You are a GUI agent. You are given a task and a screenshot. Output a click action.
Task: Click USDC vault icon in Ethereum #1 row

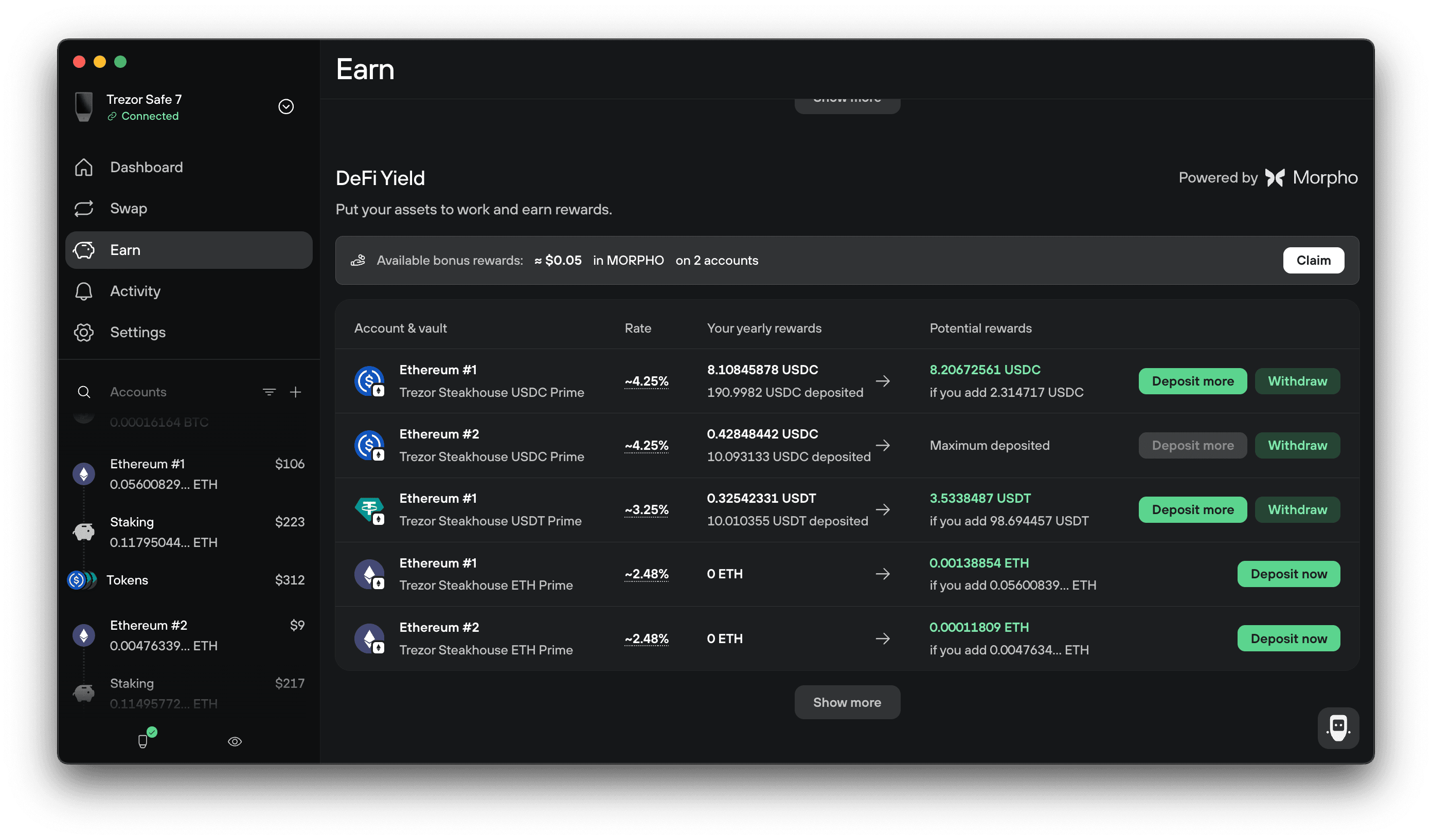click(x=369, y=381)
